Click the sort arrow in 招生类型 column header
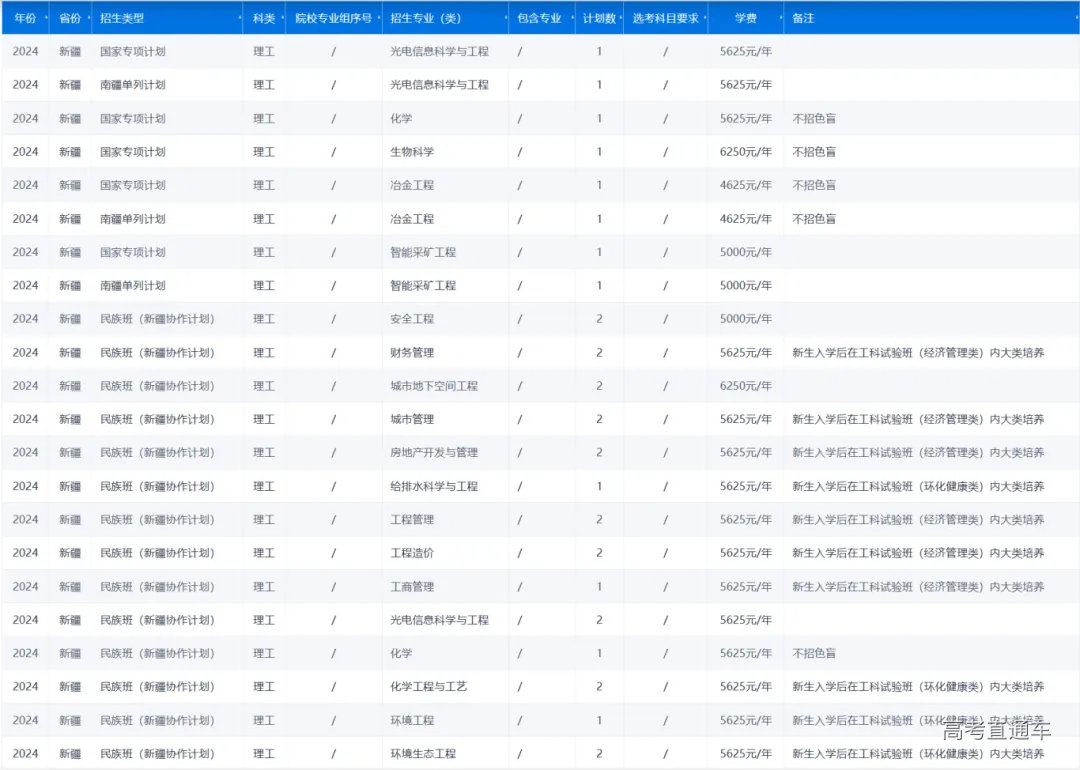The width and height of the screenshot is (1080, 770). click(240, 19)
